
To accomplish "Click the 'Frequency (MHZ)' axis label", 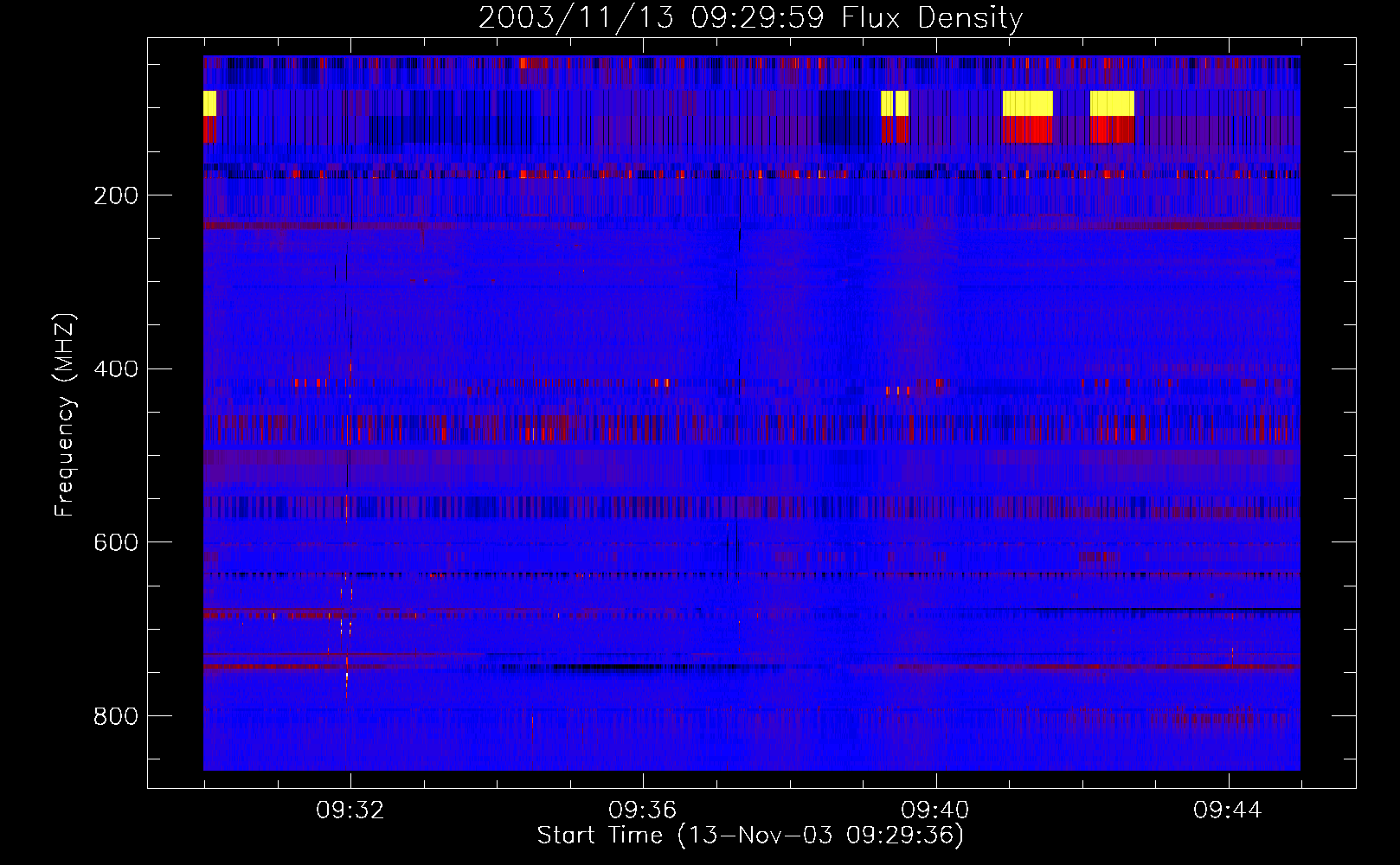I will tap(65, 415).
